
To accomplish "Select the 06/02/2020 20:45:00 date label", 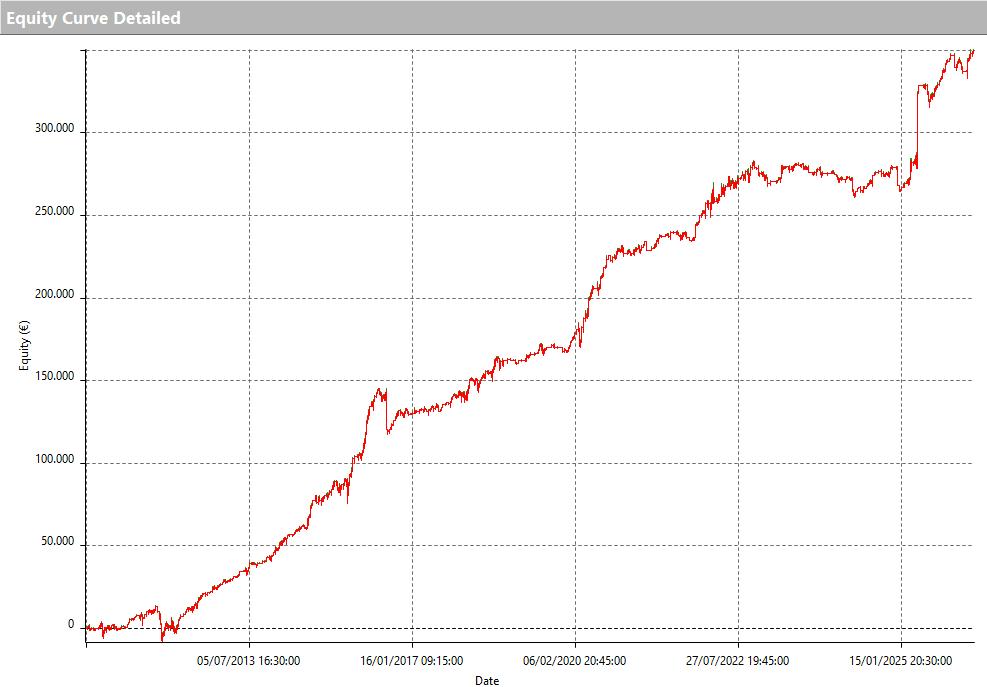I will click(575, 660).
